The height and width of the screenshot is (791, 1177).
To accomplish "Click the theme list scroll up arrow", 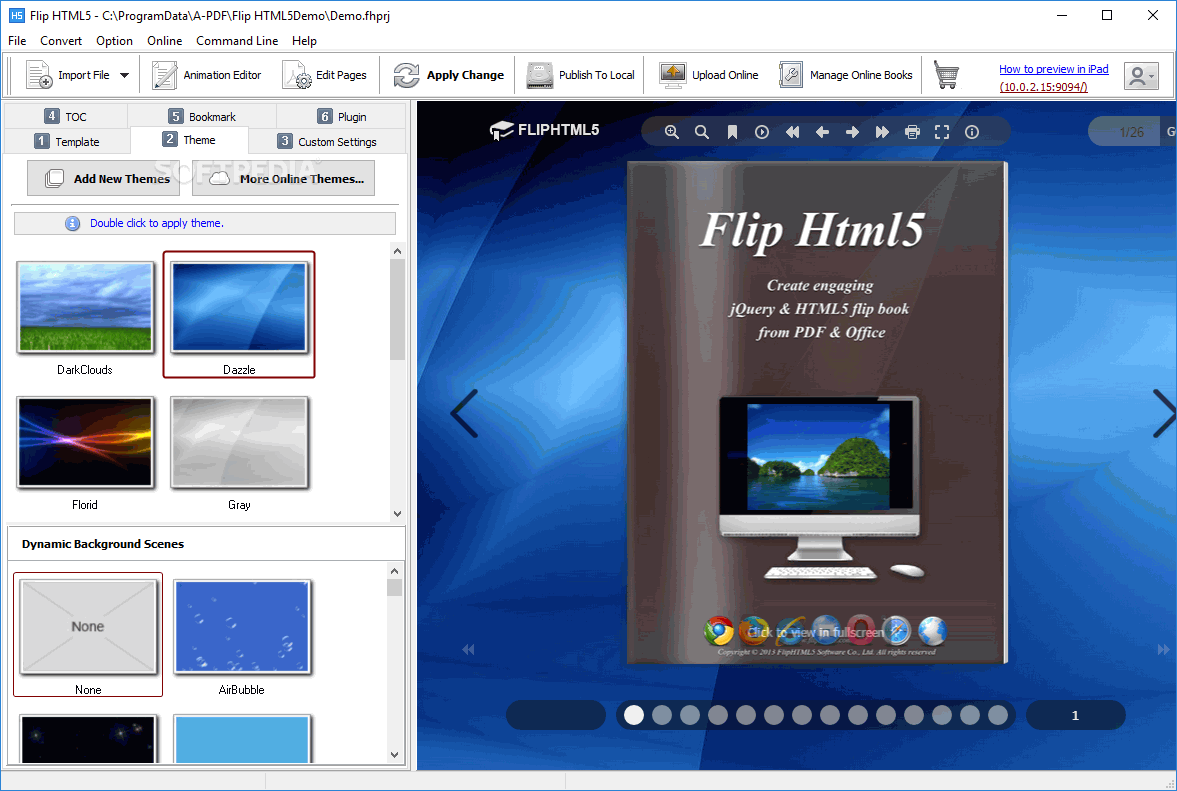I will 397,251.
